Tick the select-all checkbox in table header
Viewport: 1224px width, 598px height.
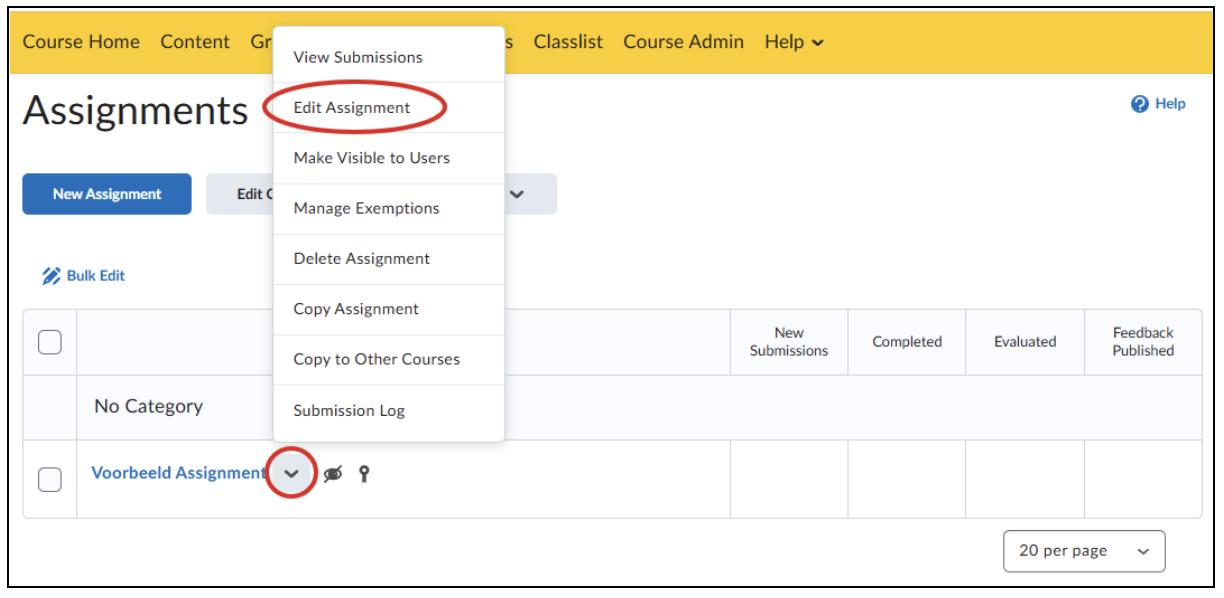50,342
